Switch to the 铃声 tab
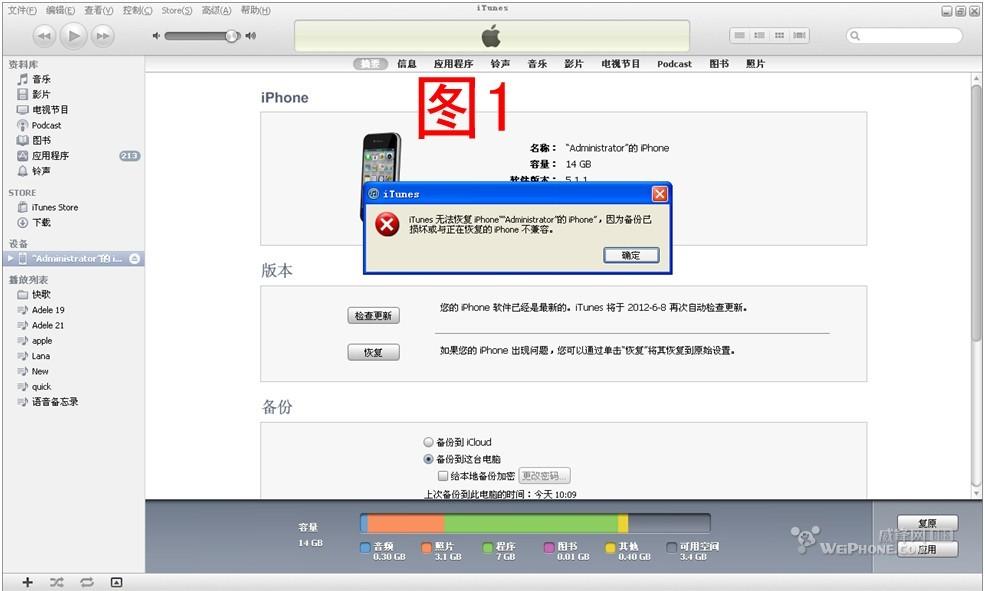 click(500, 64)
